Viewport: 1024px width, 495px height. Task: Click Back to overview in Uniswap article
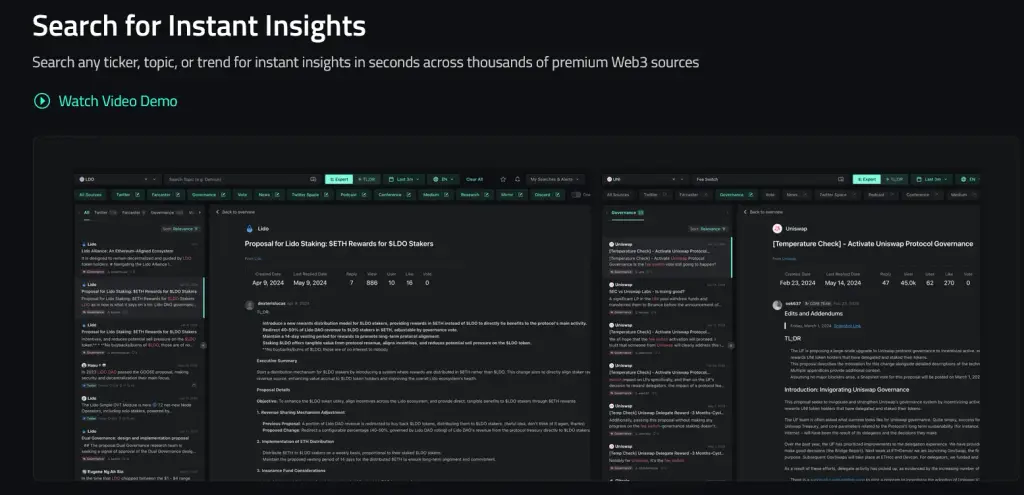coord(763,212)
